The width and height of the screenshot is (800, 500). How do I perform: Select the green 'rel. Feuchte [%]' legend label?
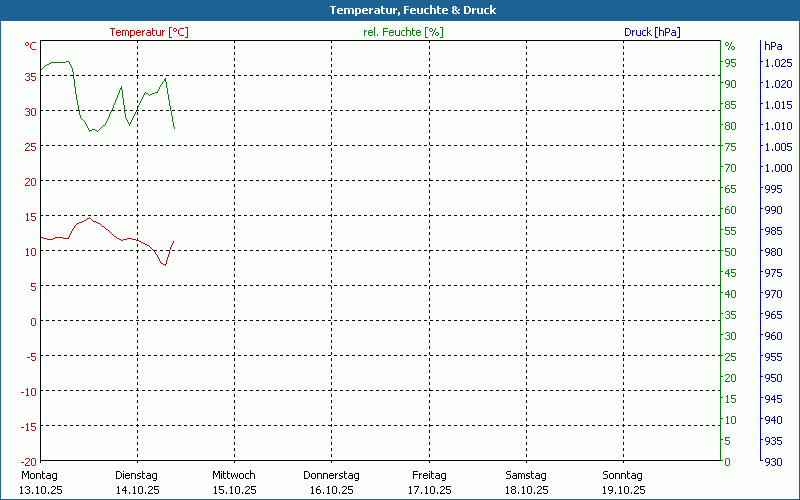403,32
